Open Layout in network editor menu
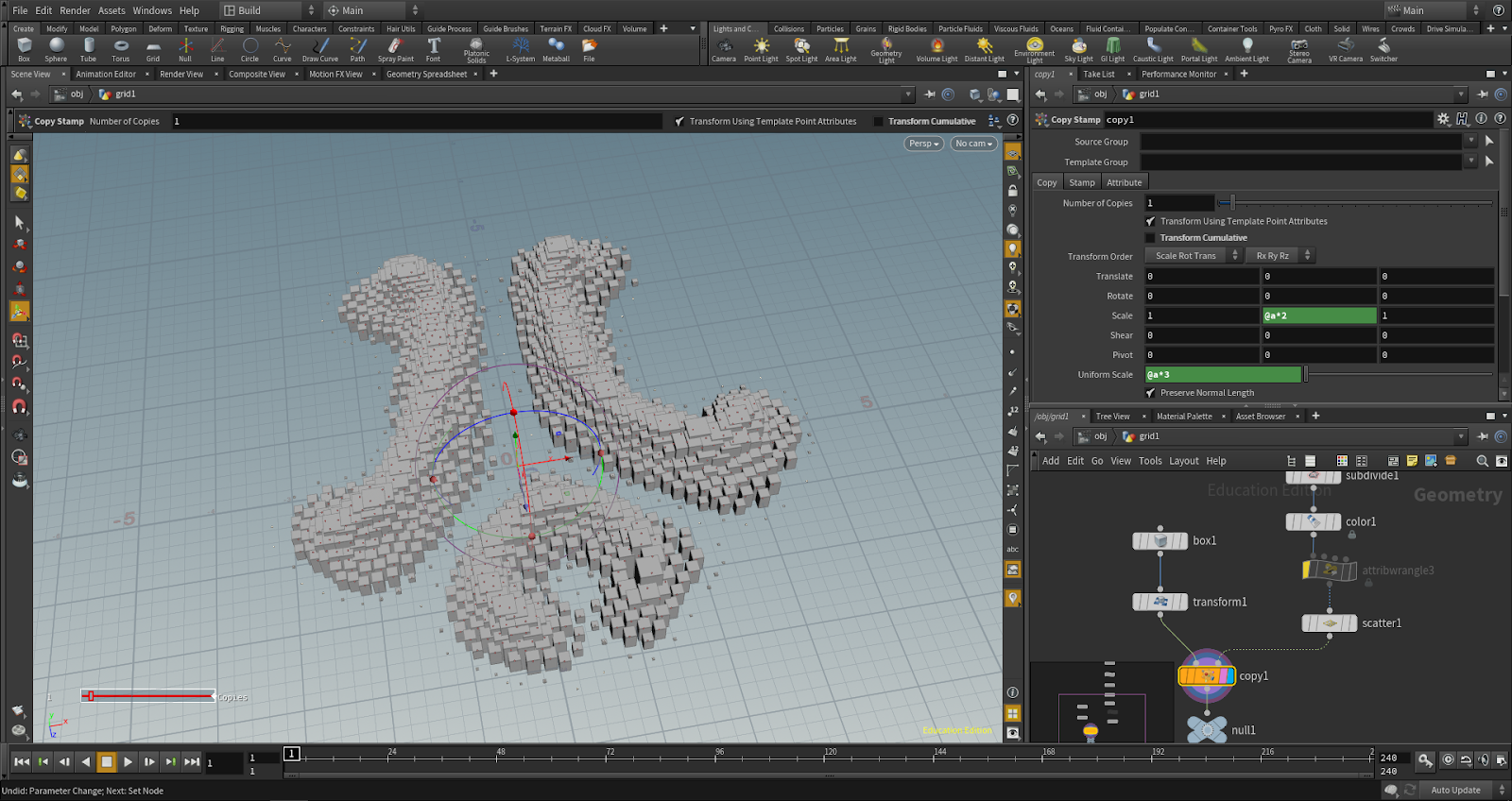Image resolution: width=1512 pixels, height=801 pixels. pos(1184,461)
